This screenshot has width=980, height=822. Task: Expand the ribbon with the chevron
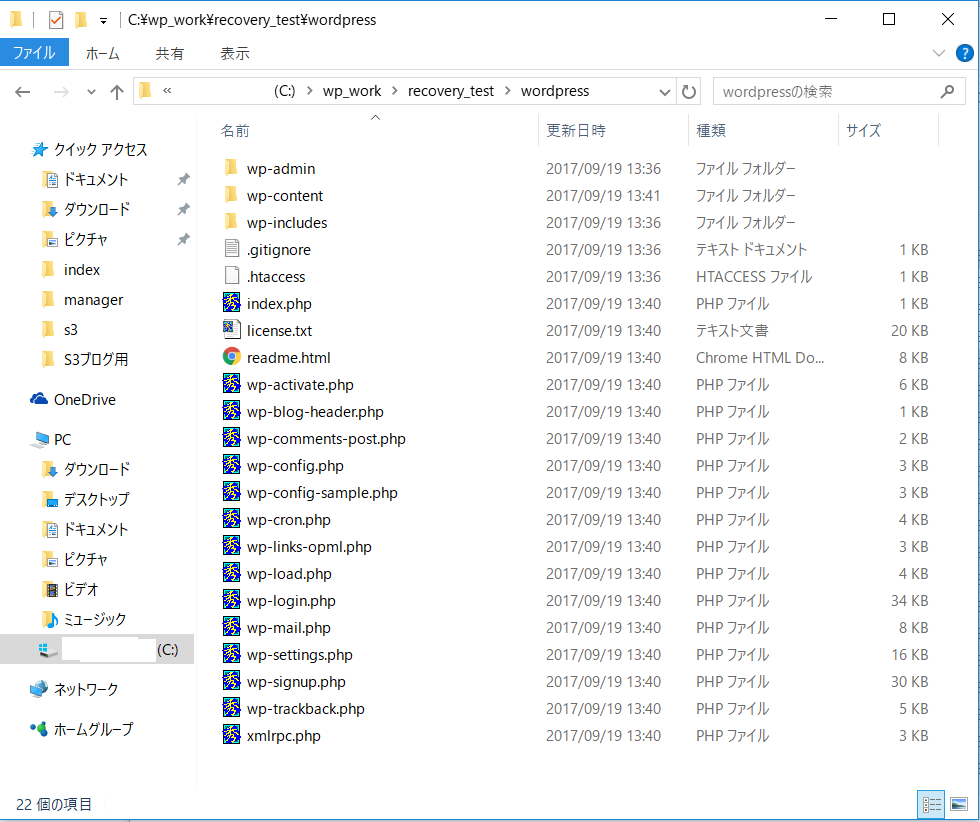pos(939,53)
